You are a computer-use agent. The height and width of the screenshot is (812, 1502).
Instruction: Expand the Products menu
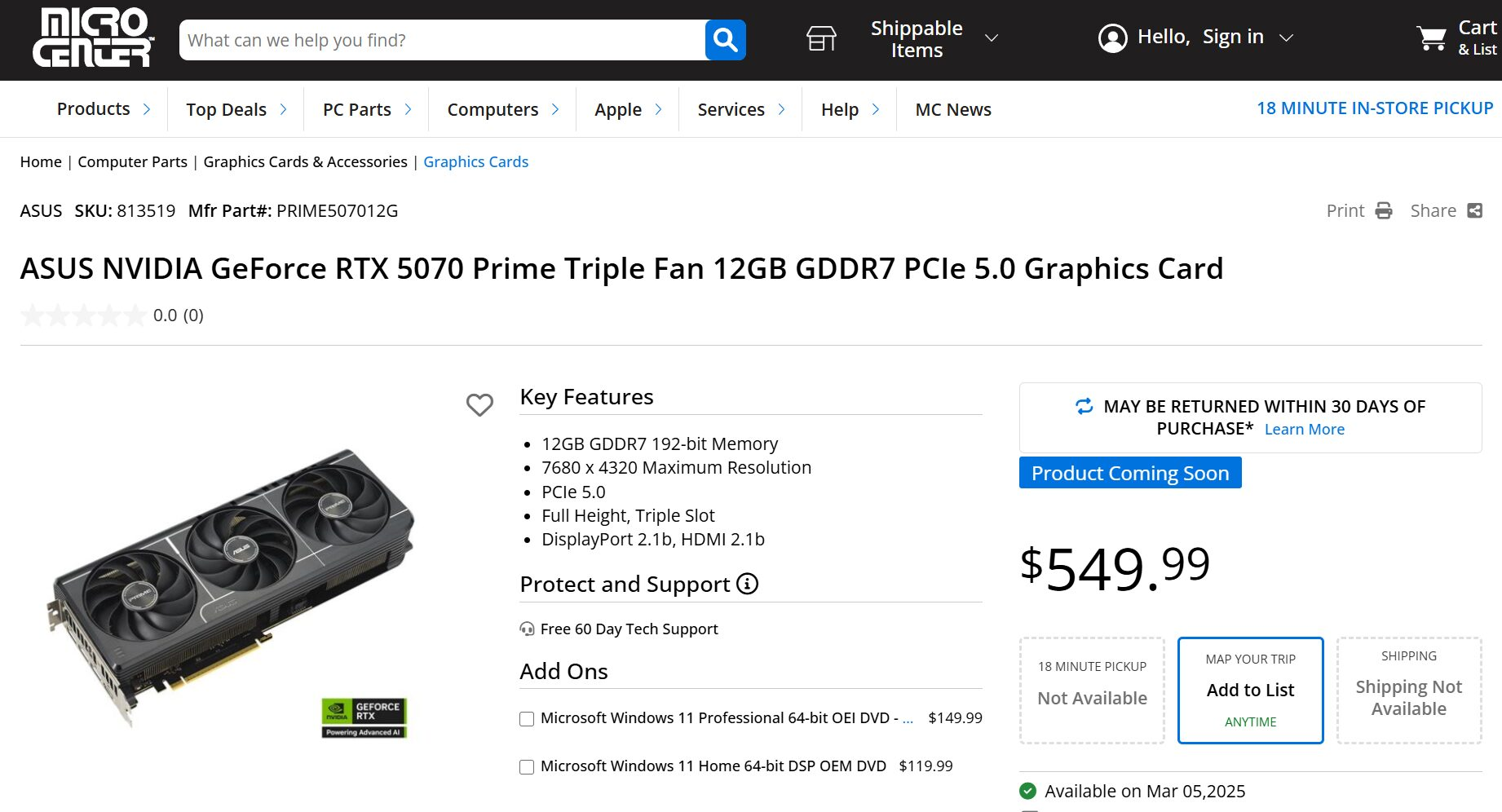(x=103, y=109)
